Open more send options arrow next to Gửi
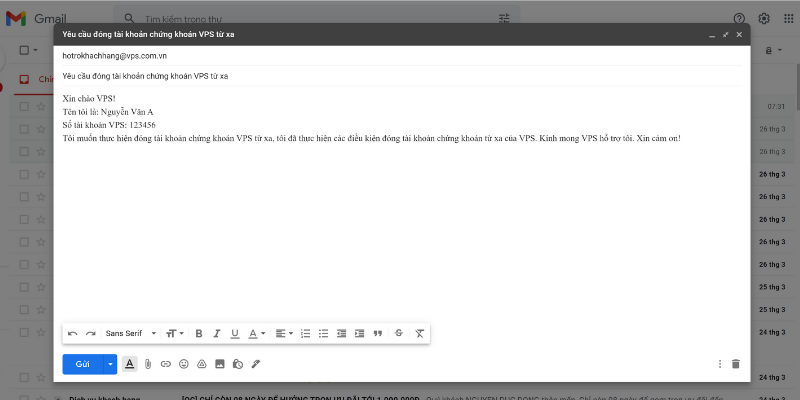800x400 pixels. tap(110, 364)
